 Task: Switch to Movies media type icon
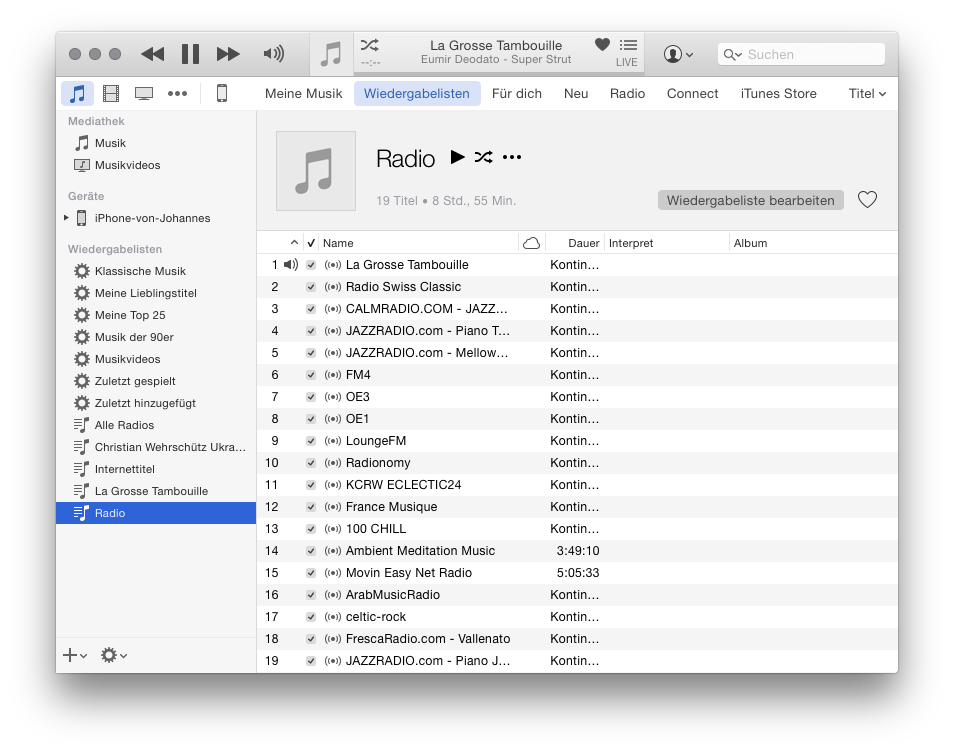tap(111, 94)
